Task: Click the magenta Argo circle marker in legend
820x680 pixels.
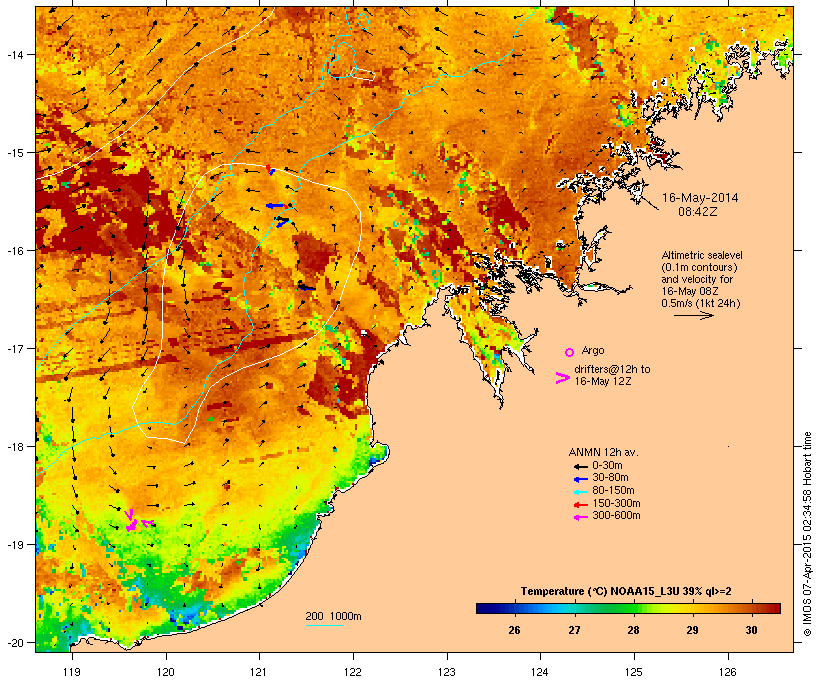Action: click(x=570, y=352)
